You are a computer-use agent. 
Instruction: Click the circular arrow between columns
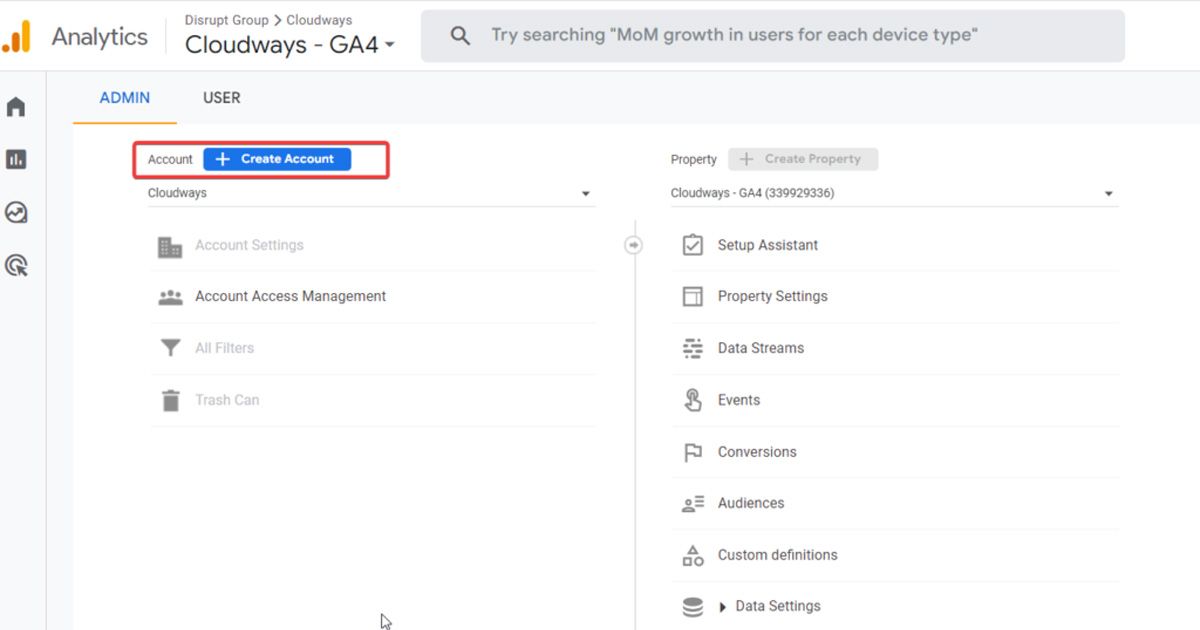coord(633,245)
